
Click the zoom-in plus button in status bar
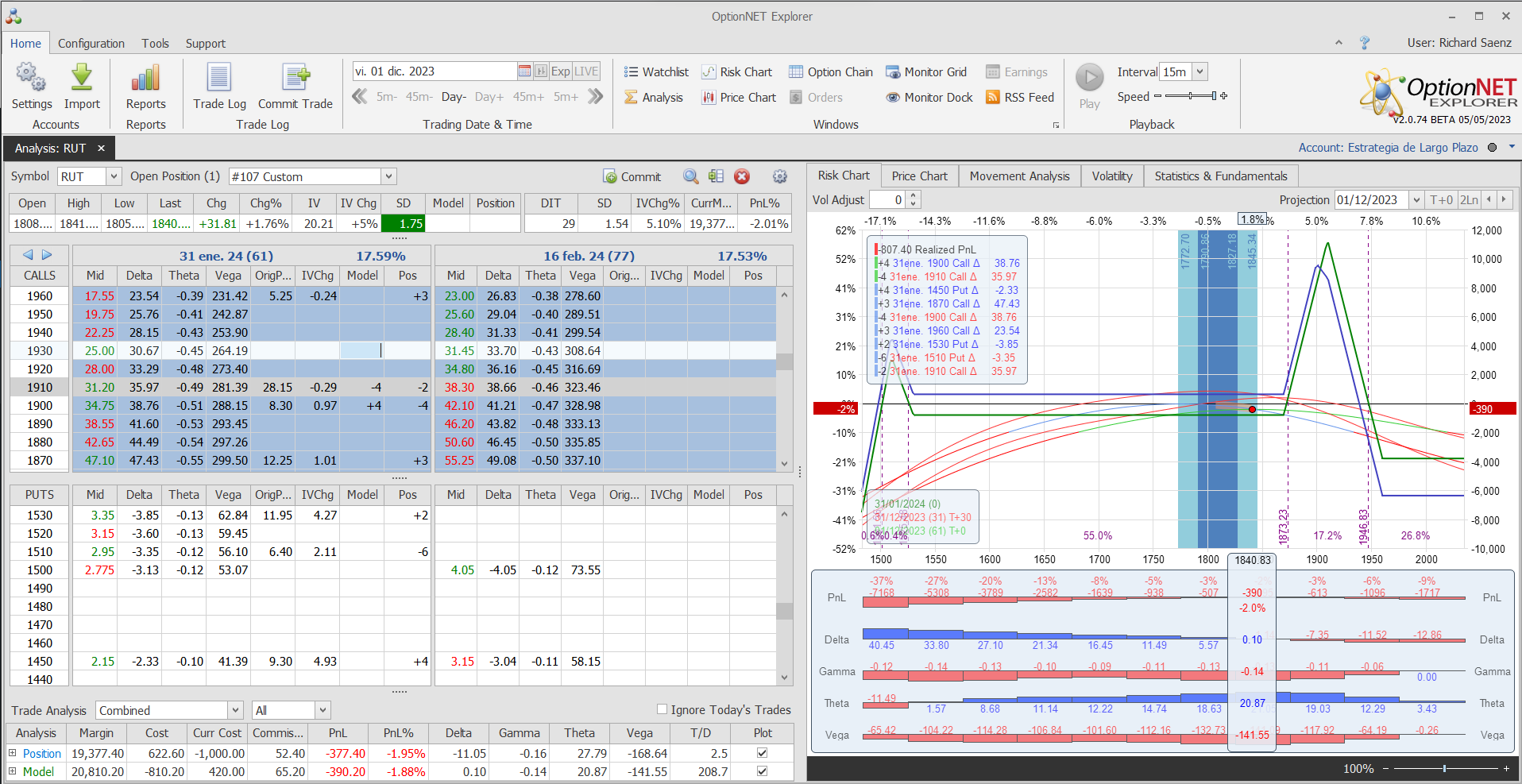tap(1506, 768)
